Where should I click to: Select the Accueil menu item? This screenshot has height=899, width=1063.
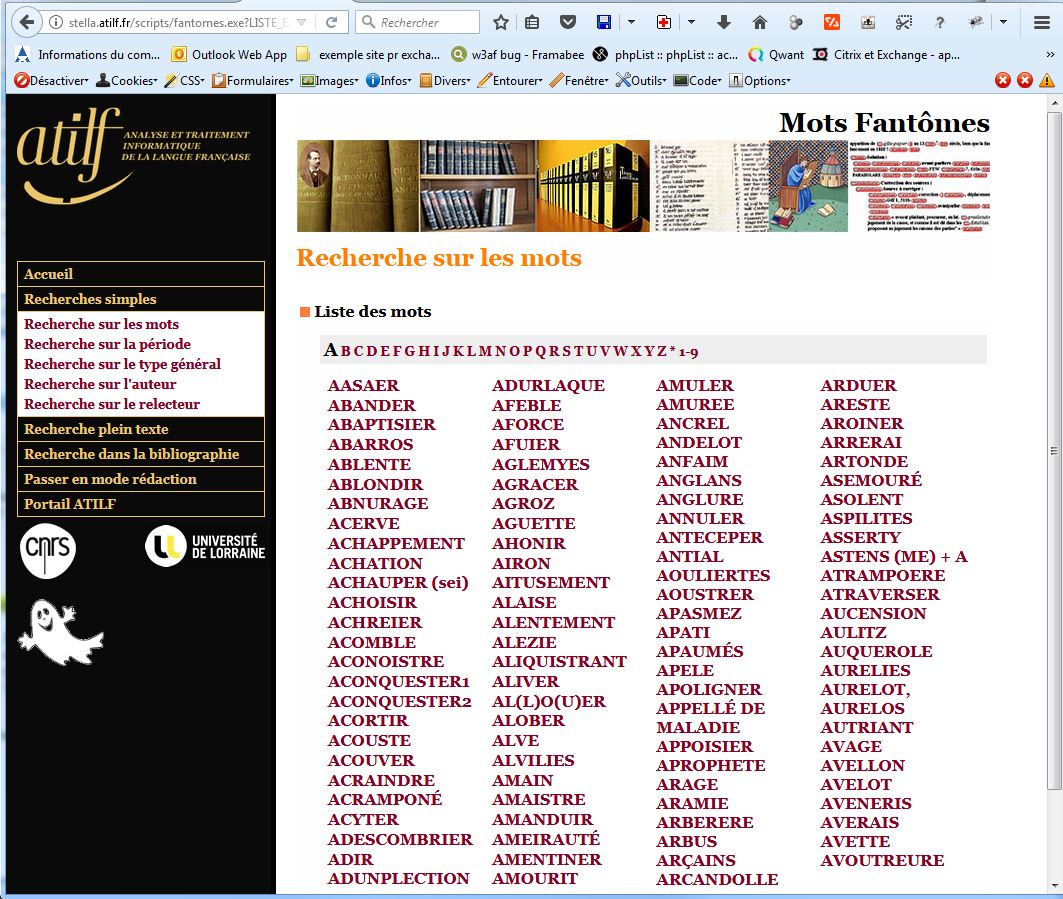pos(141,274)
